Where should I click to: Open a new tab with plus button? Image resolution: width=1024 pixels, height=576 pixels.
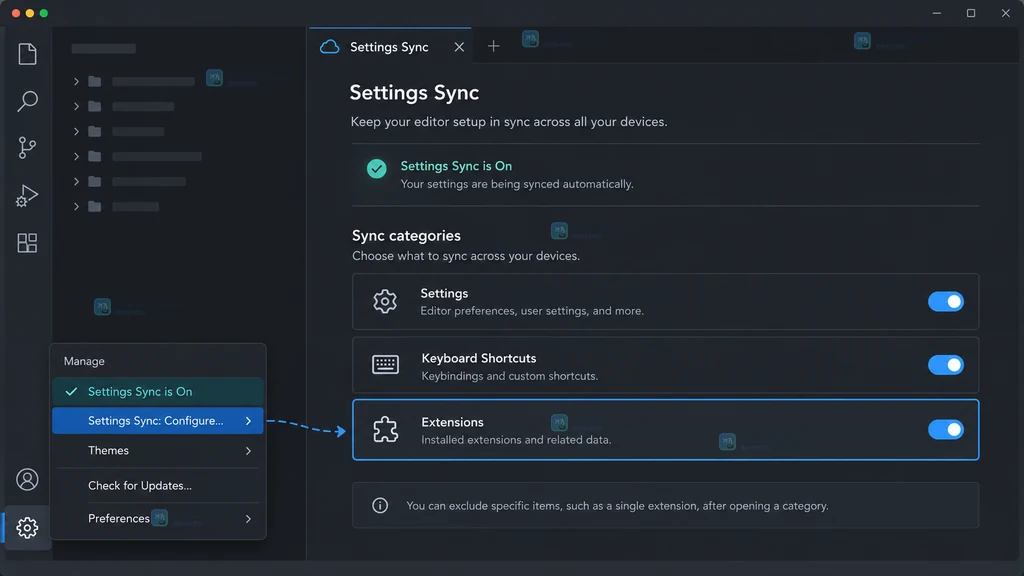pyautogui.click(x=494, y=46)
